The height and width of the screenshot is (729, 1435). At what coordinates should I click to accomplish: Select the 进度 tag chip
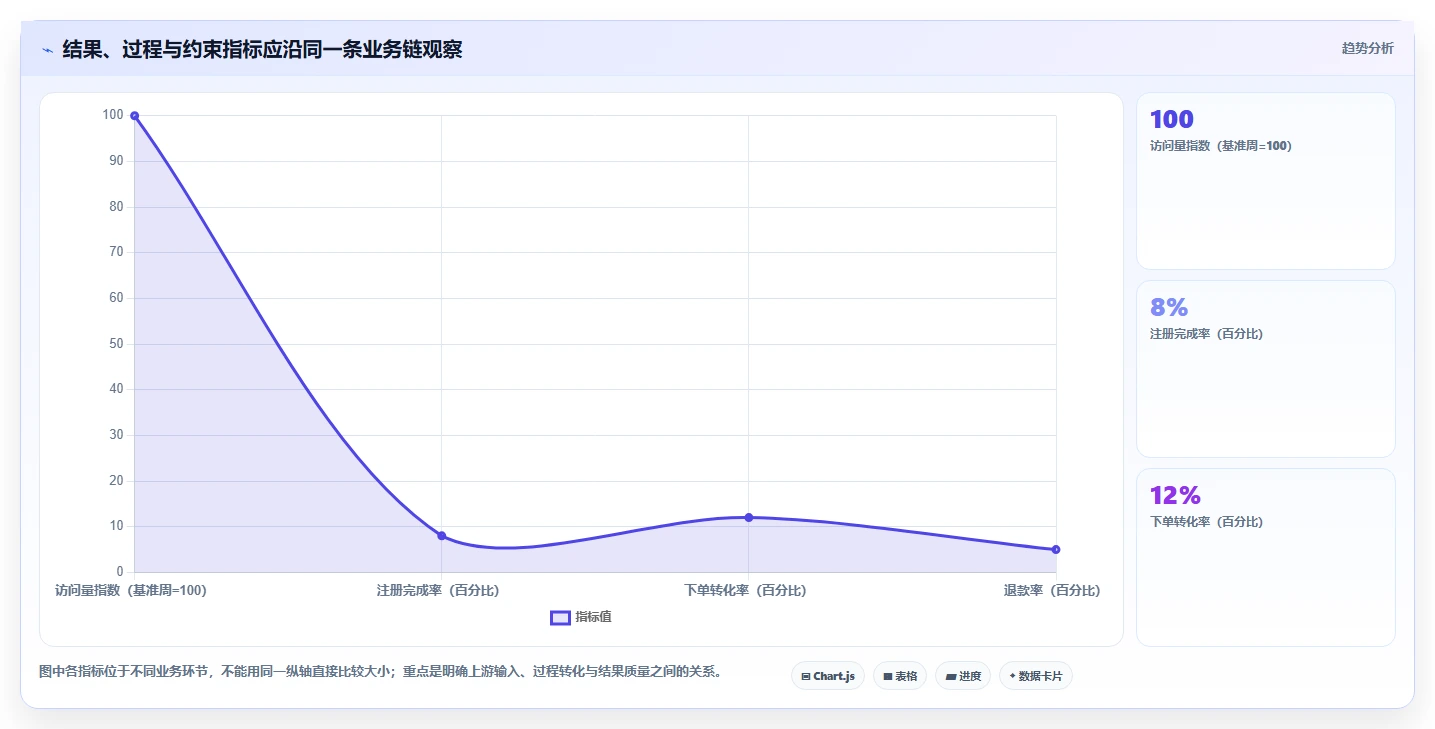(963, 676)
